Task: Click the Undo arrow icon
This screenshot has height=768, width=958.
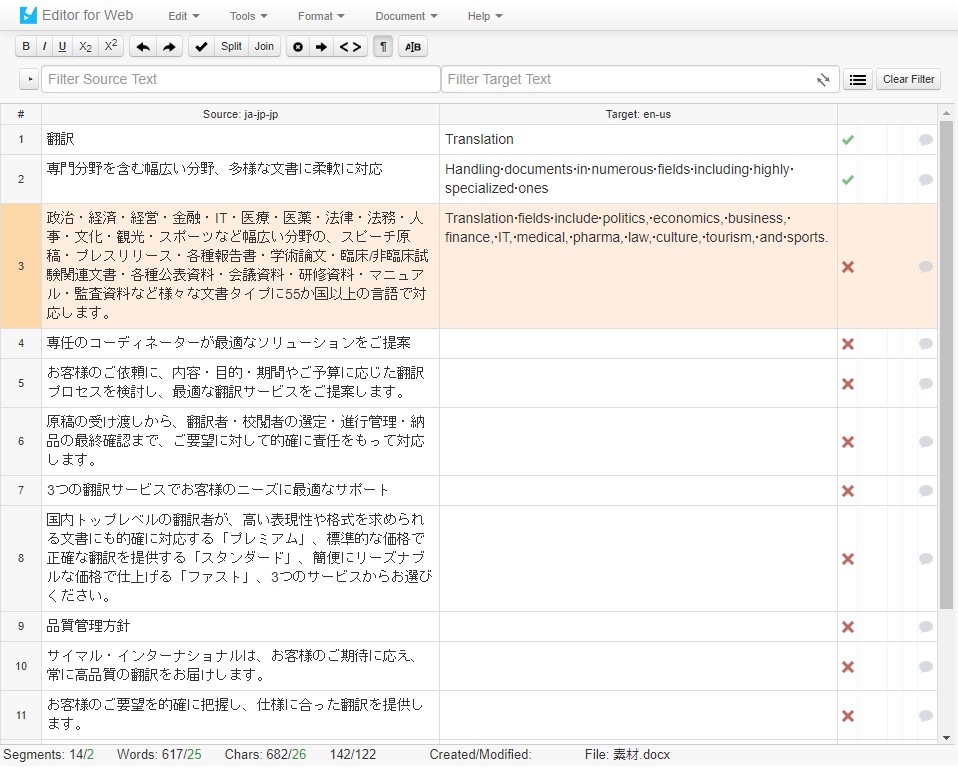Action: 140,46
